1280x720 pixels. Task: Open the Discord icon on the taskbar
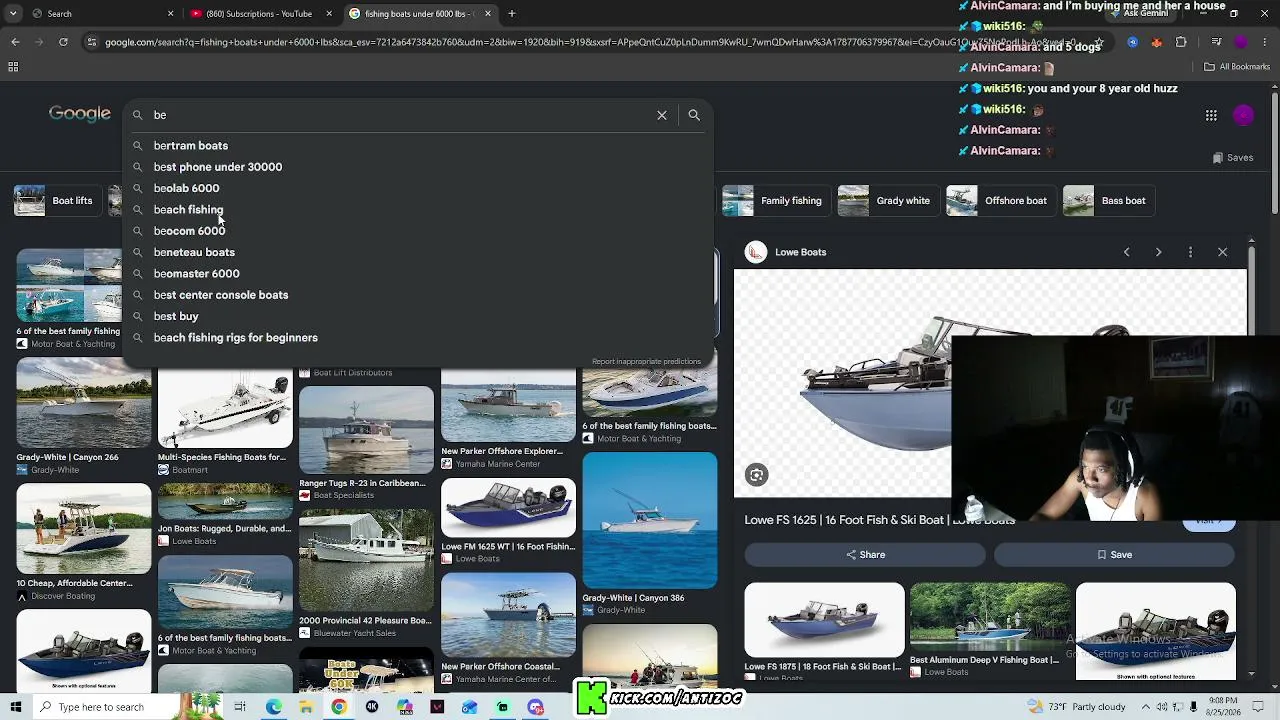pyautogui.click(x=536, y=707)
